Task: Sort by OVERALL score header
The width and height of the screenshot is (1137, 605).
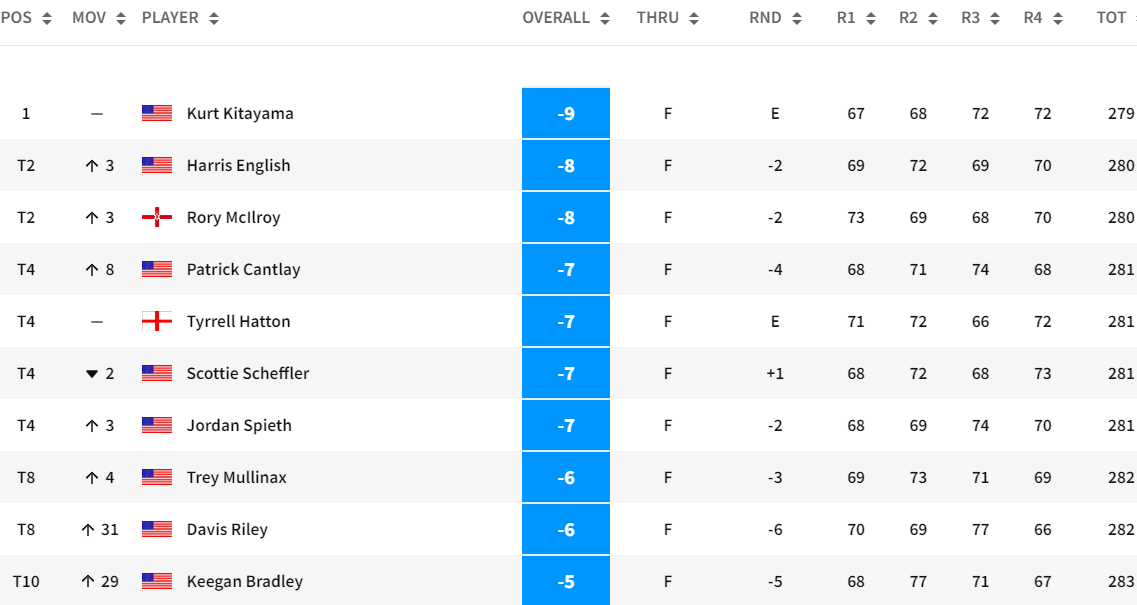Action: [566, 18]
